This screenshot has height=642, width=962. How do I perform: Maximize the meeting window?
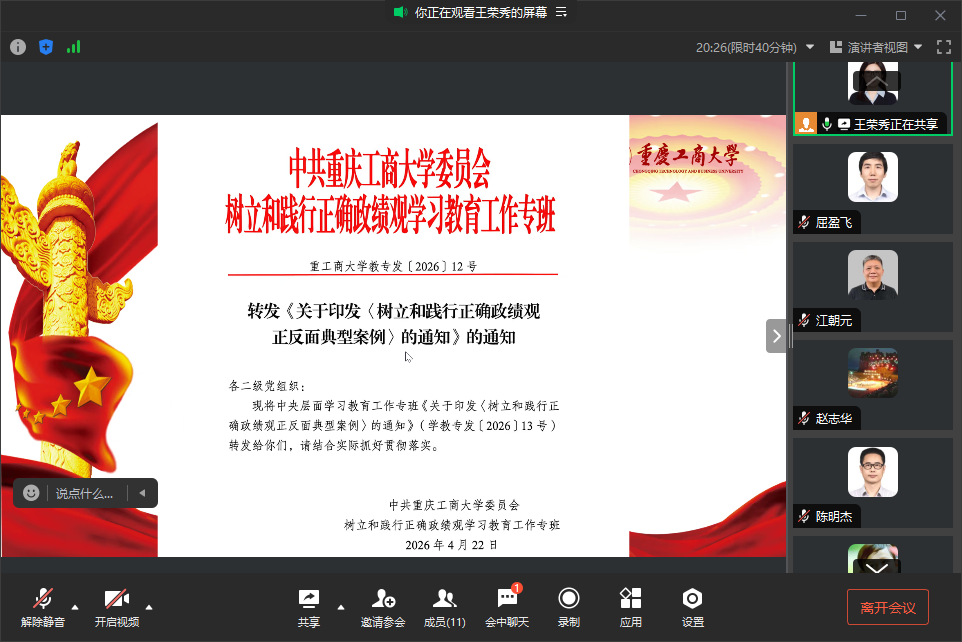[x=901, y=15]
